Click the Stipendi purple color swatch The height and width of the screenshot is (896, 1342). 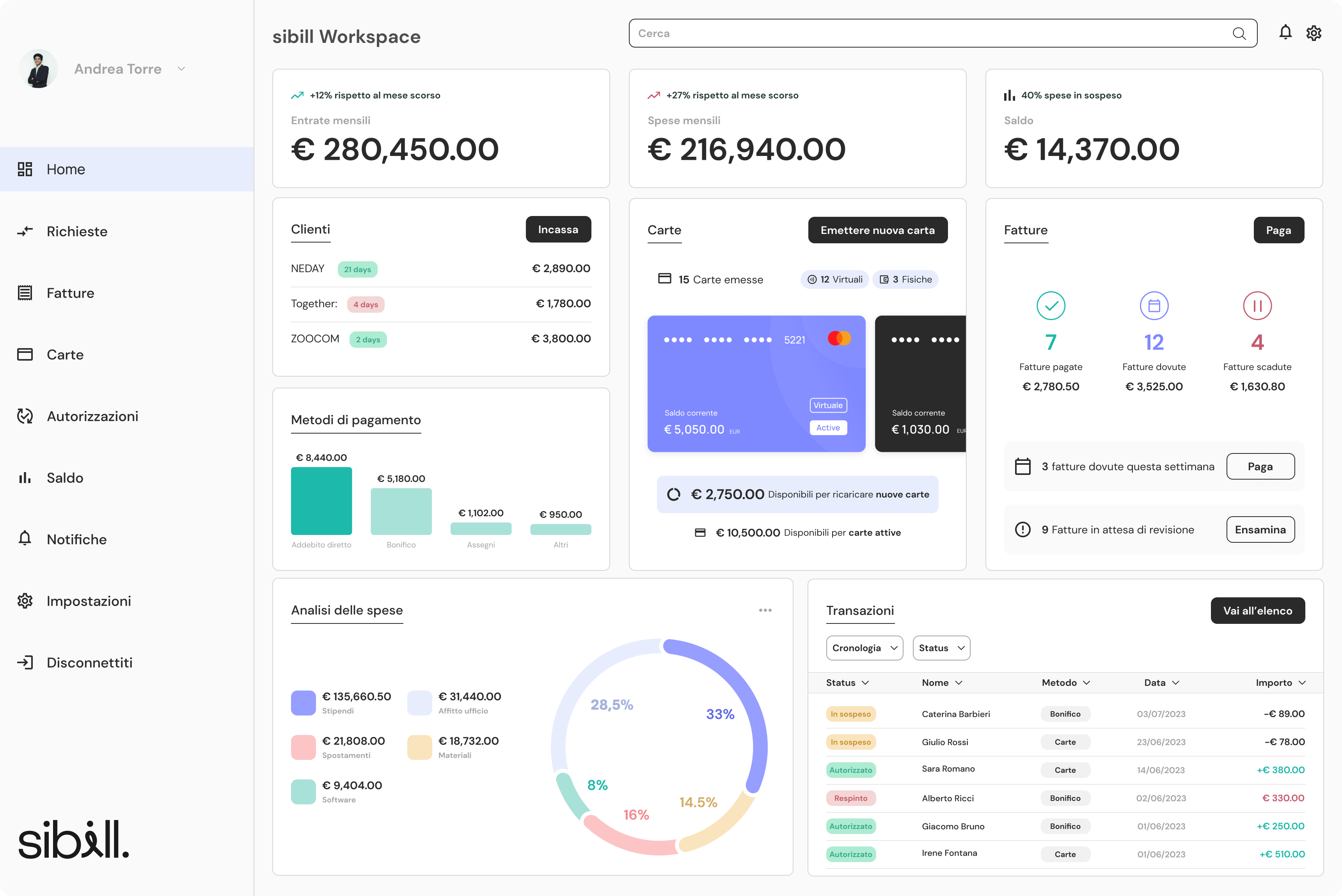(303, 703)
